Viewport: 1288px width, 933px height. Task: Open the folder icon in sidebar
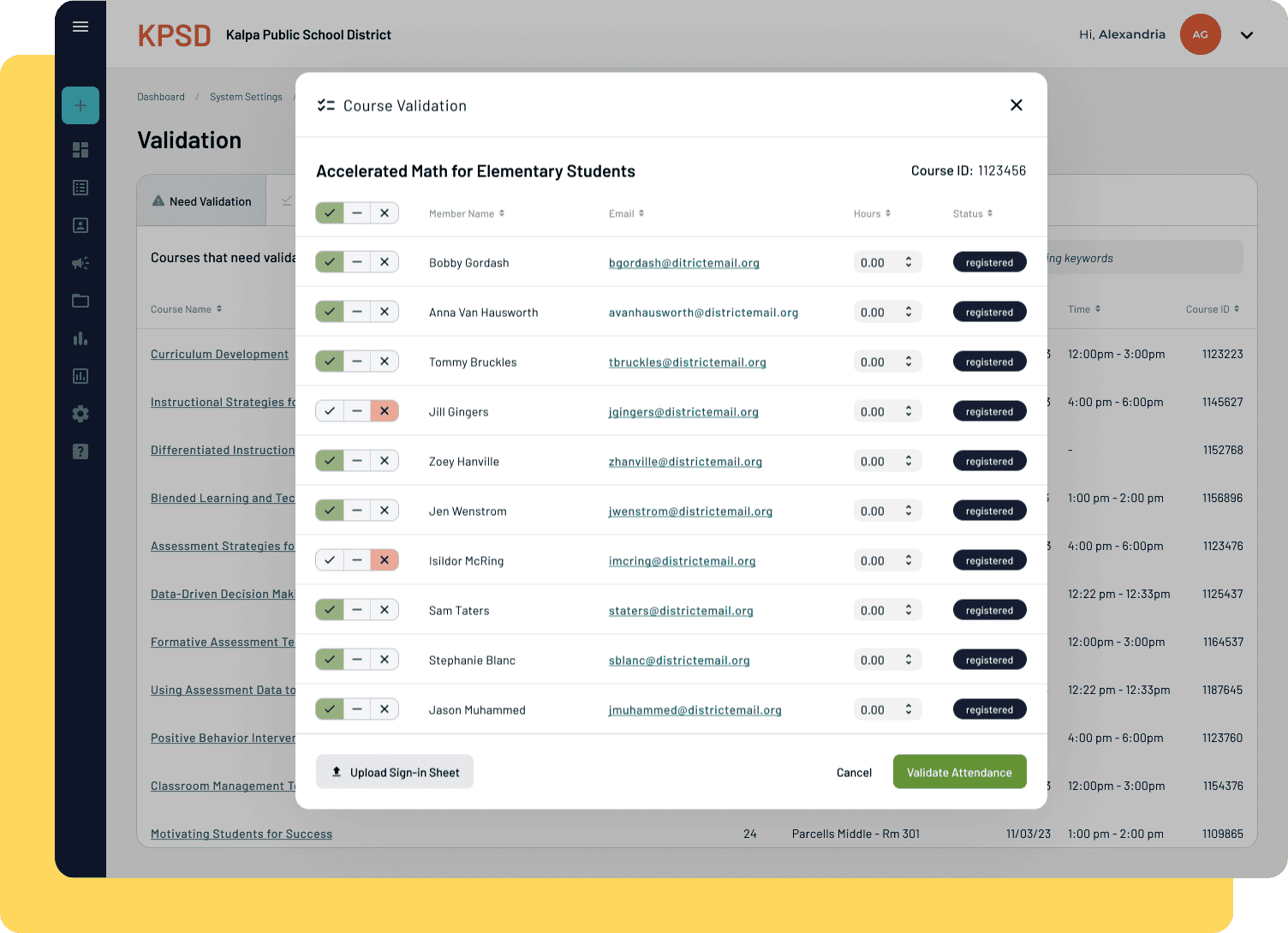pyautogui.click(x=80, y=301)
